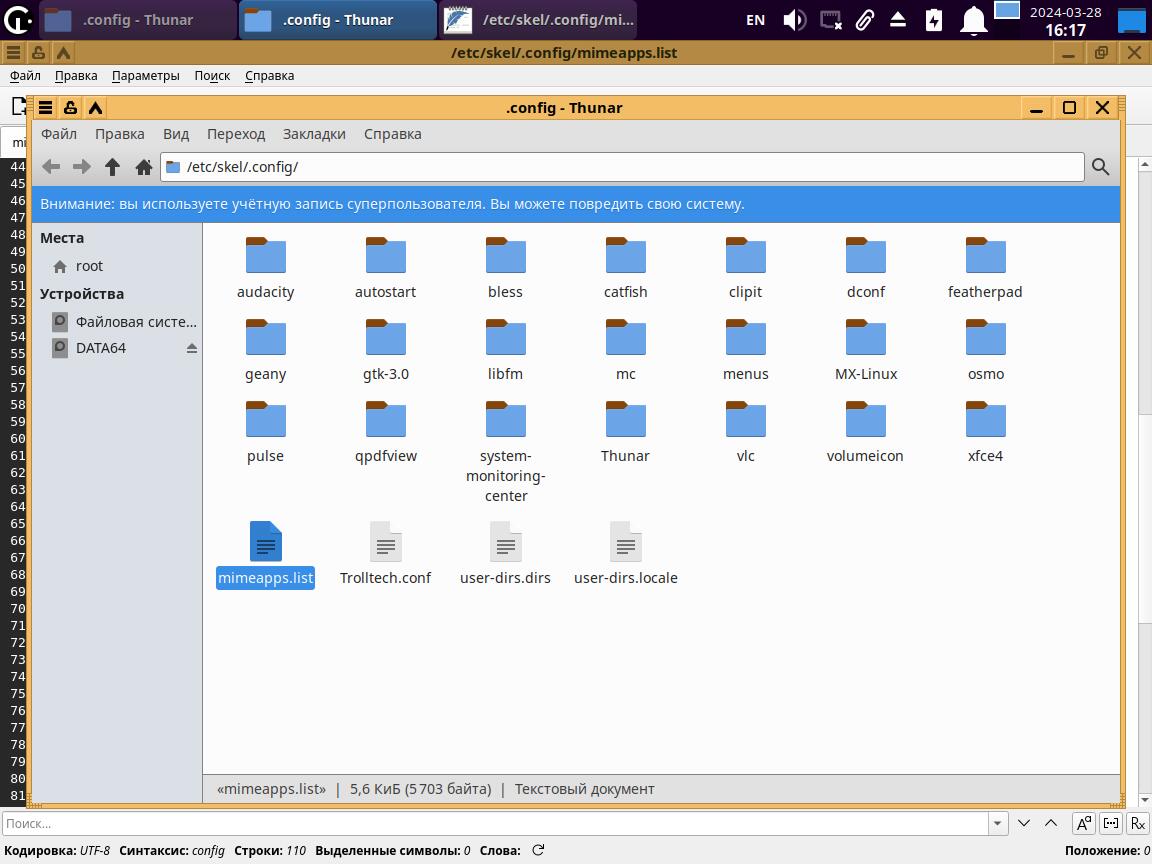Viewport: 1152px width, 864px height.
Task: Open Файл menu in Thunar
Action: tap(59, 134)
